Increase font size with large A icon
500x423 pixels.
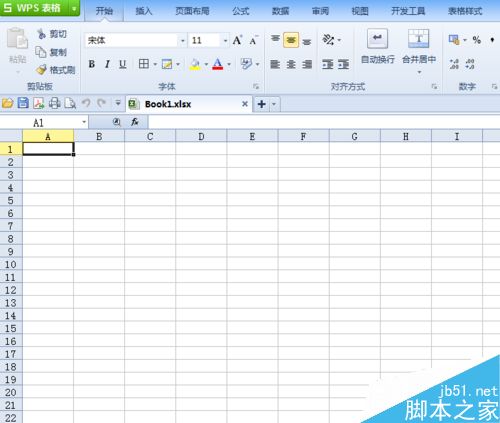(x=237, y=40)
